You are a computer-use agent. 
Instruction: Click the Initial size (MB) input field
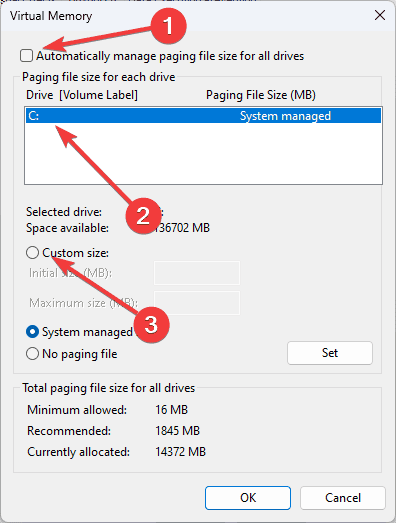[197, 273]
